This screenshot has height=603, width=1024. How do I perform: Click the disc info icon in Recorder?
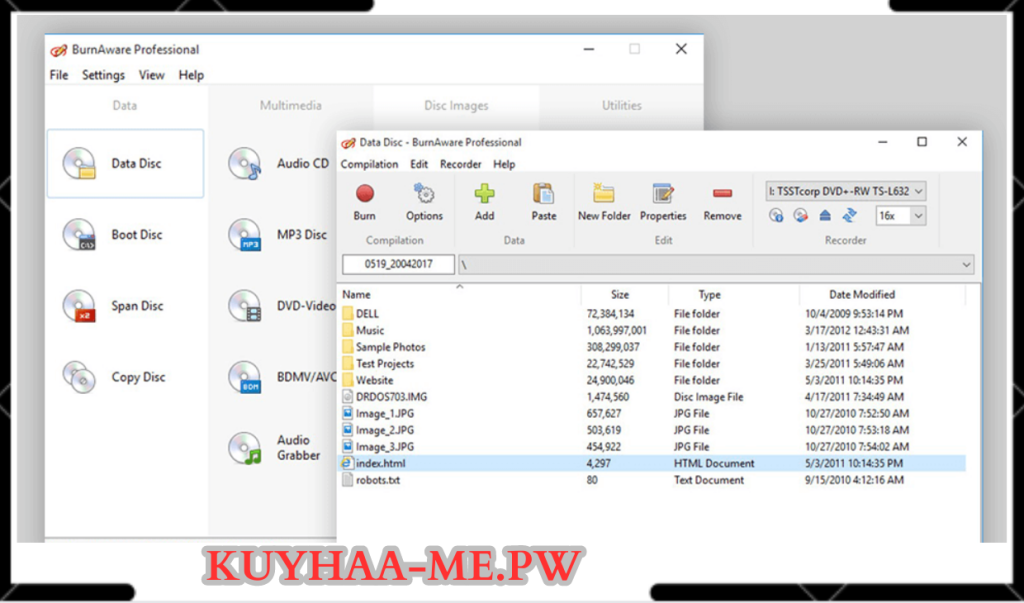pos(776,216)
